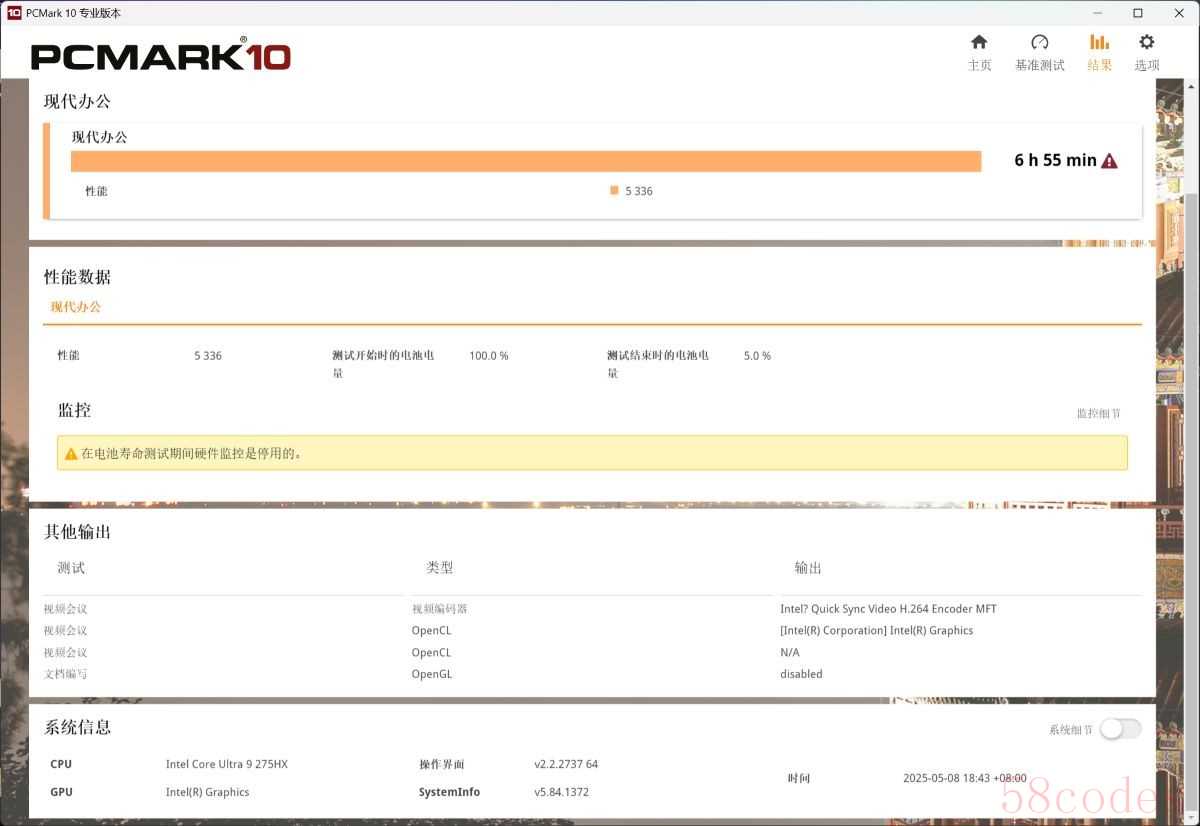Click the warning triangle beside 6 h 55 min

[x=1109, y=161]
